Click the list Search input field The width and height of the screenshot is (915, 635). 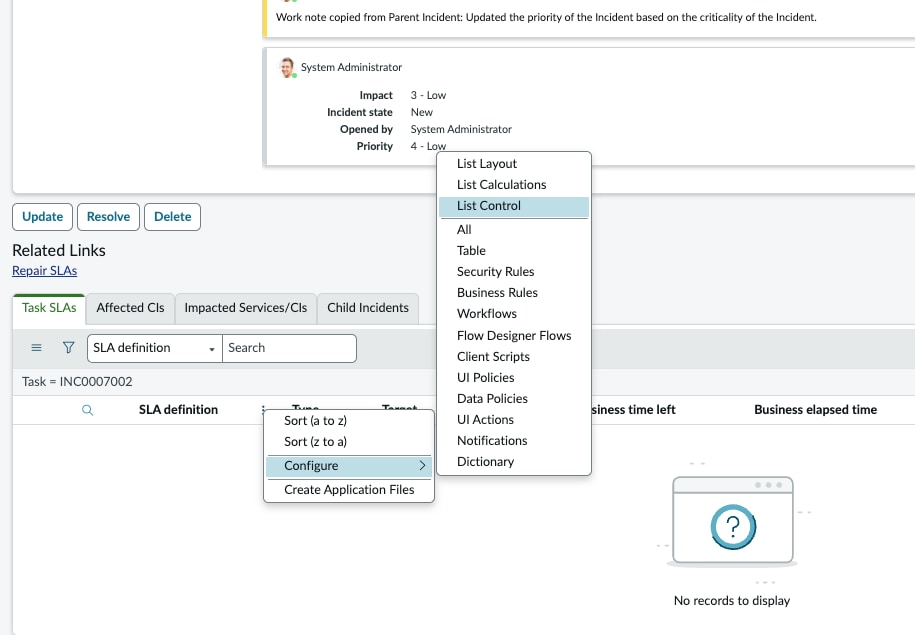[289, 348]
